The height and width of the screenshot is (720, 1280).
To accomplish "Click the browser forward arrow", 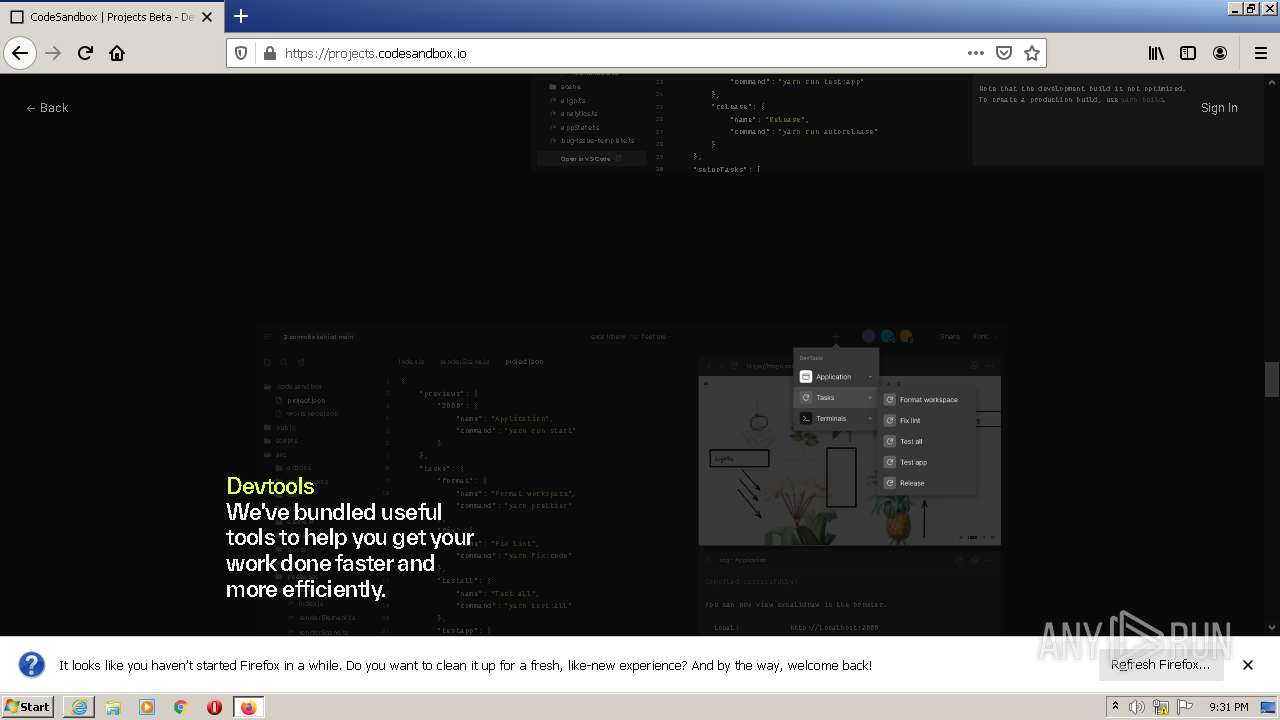I will pos(53,53).
